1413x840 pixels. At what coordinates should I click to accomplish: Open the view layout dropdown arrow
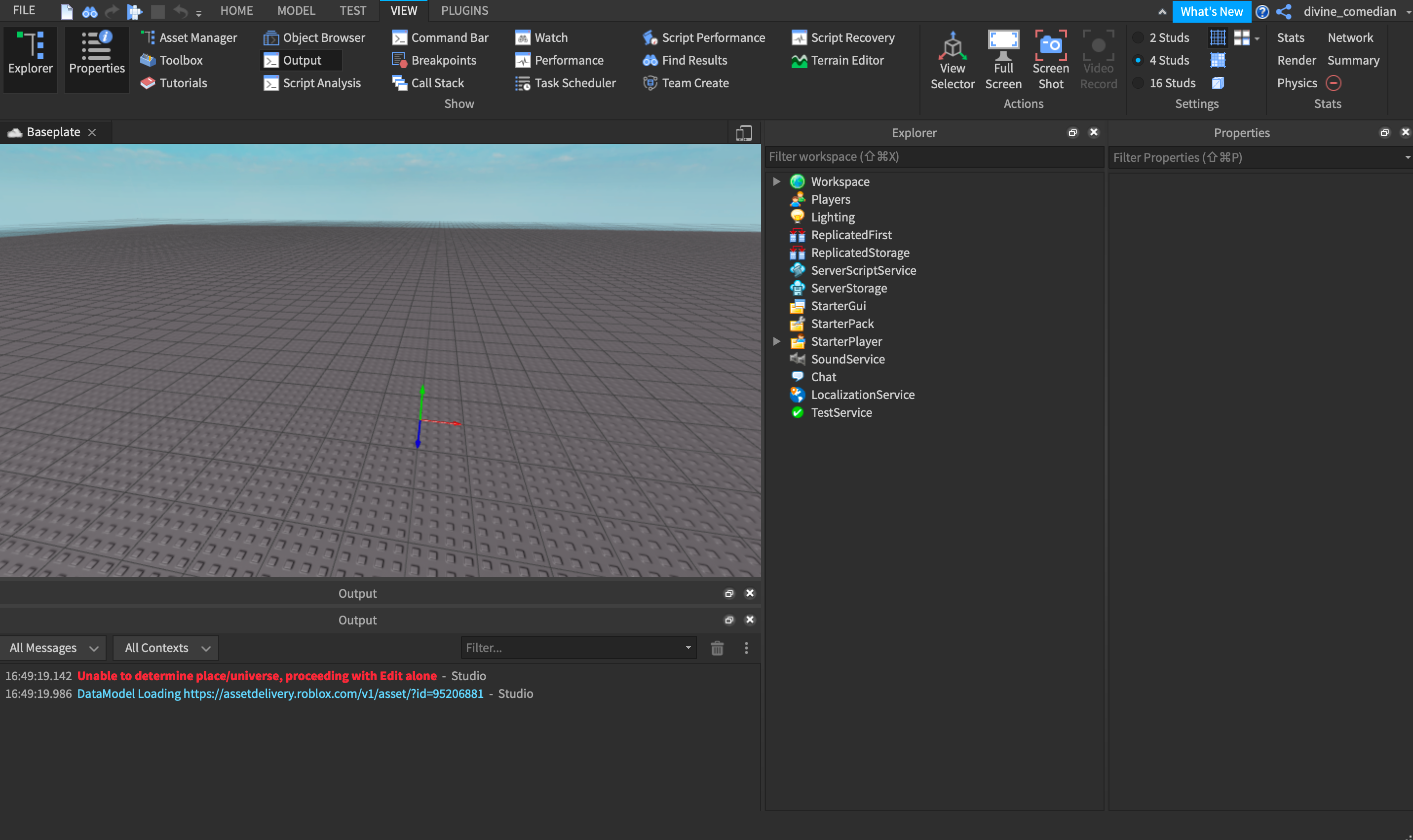(x=1257, y=38)
